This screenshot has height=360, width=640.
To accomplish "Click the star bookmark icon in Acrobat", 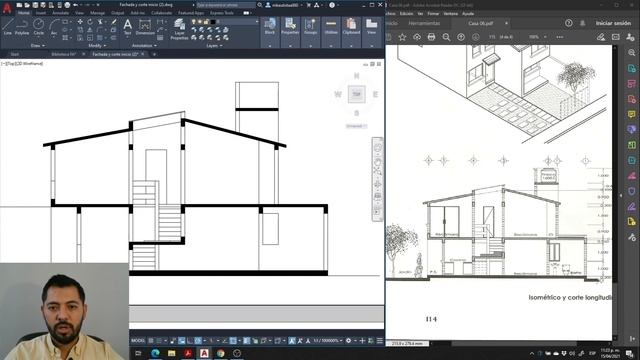I will click(x=402, y=37).
